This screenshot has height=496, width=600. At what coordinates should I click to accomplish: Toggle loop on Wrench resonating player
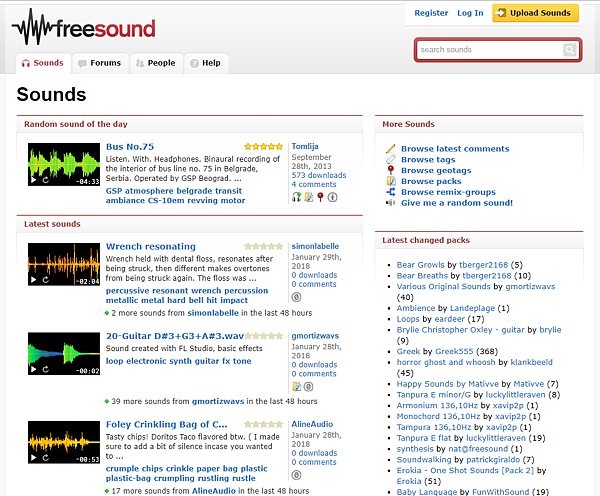click(46, 280)
